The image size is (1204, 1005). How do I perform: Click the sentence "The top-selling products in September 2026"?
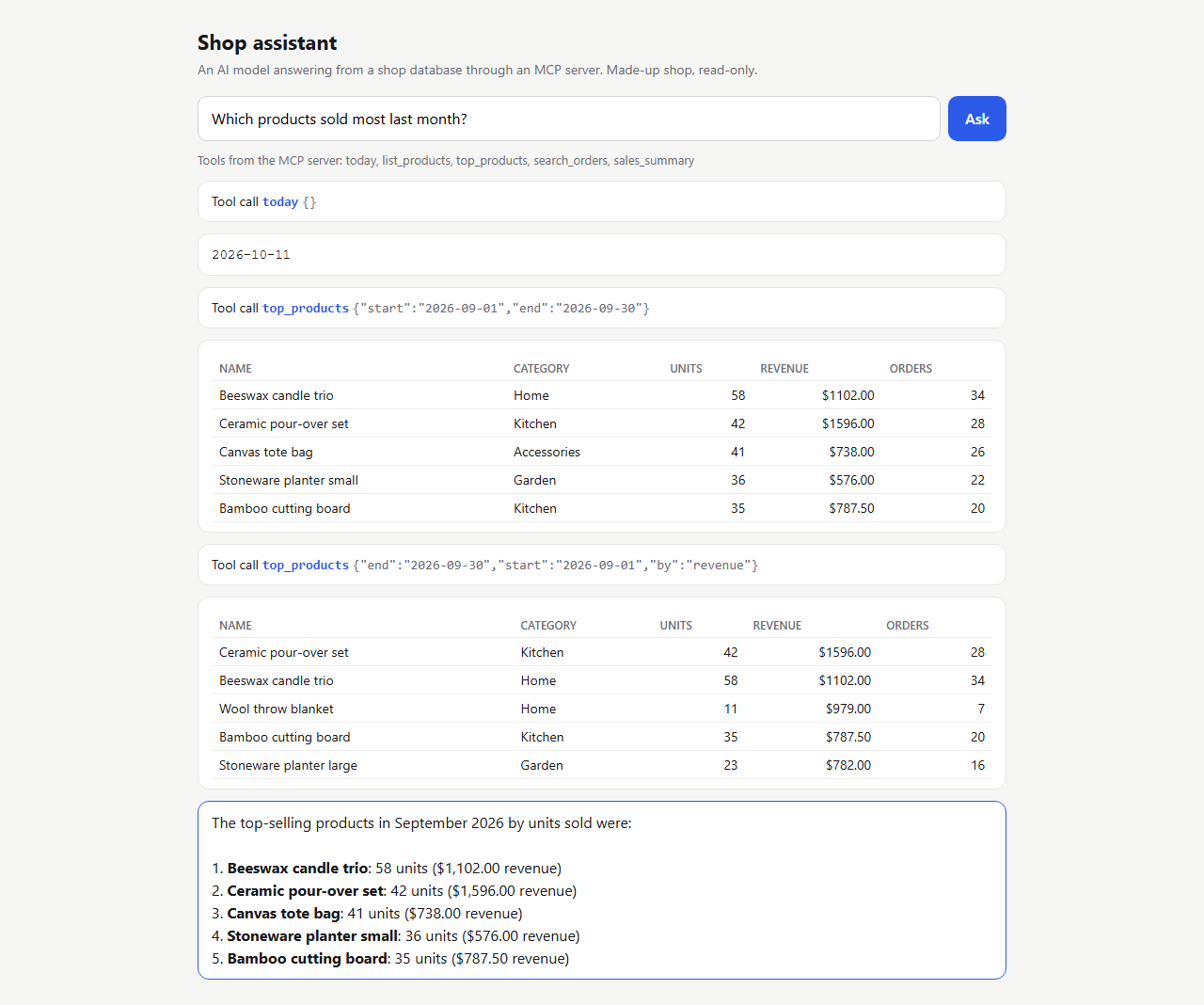(421, 822)
